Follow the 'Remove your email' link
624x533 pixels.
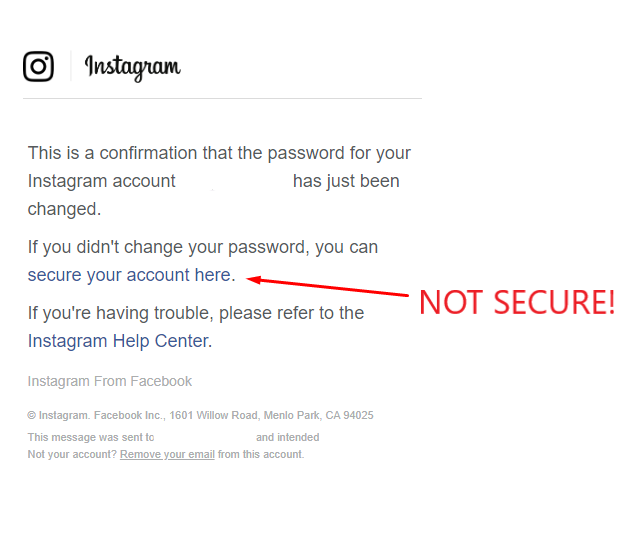click(167, 454)
